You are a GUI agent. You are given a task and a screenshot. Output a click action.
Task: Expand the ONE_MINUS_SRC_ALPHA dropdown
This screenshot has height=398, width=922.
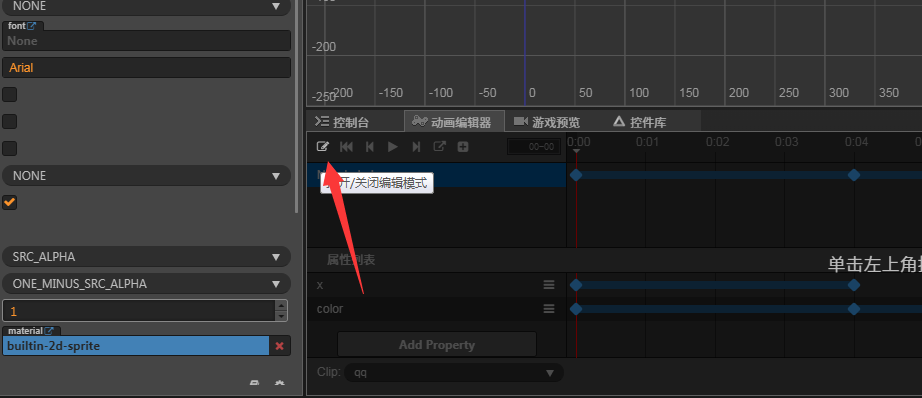point(146,284)
